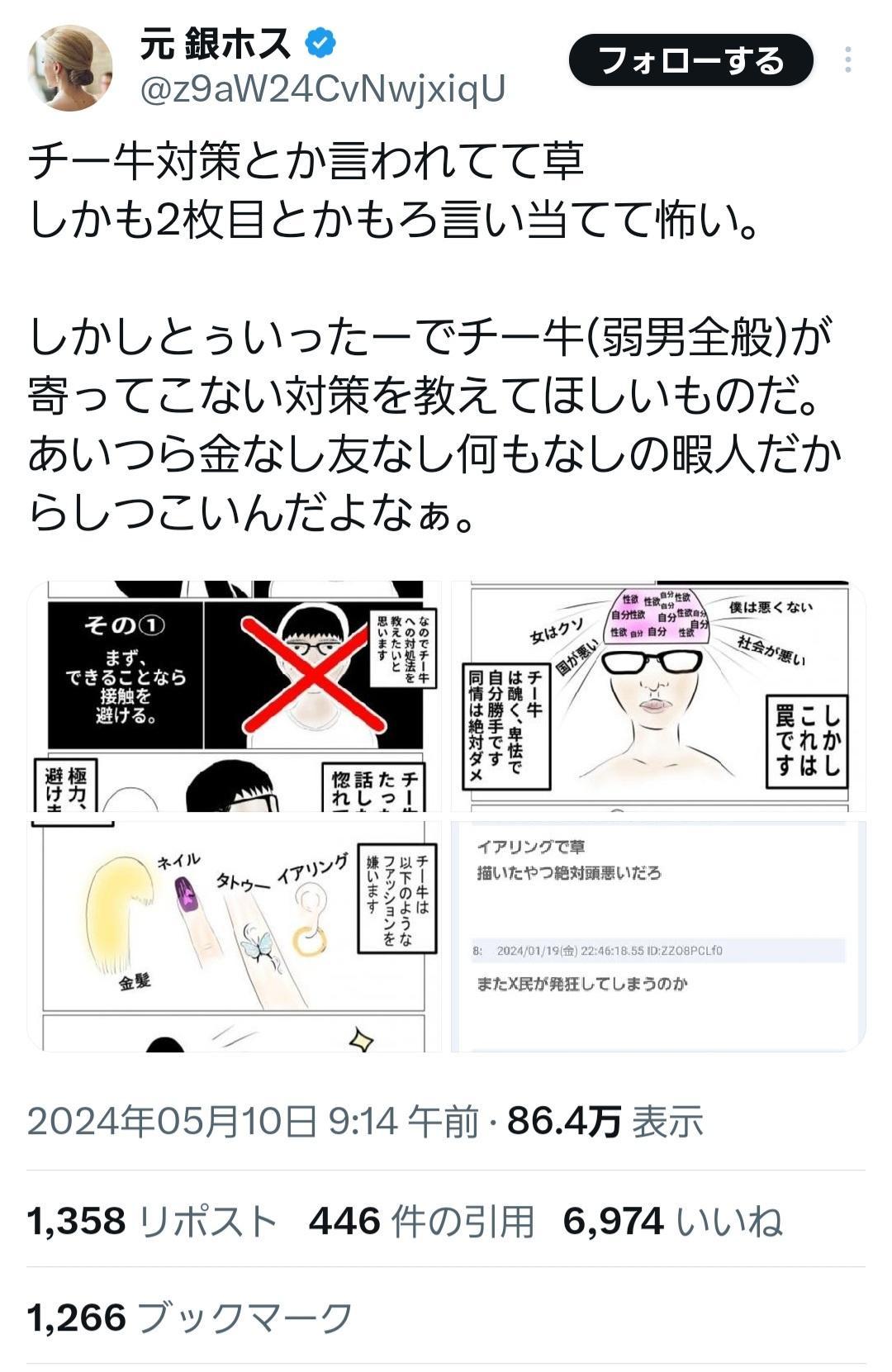
Task: Open the second image with glasses face
Action: pyautogui.click(x=658, y=696)
